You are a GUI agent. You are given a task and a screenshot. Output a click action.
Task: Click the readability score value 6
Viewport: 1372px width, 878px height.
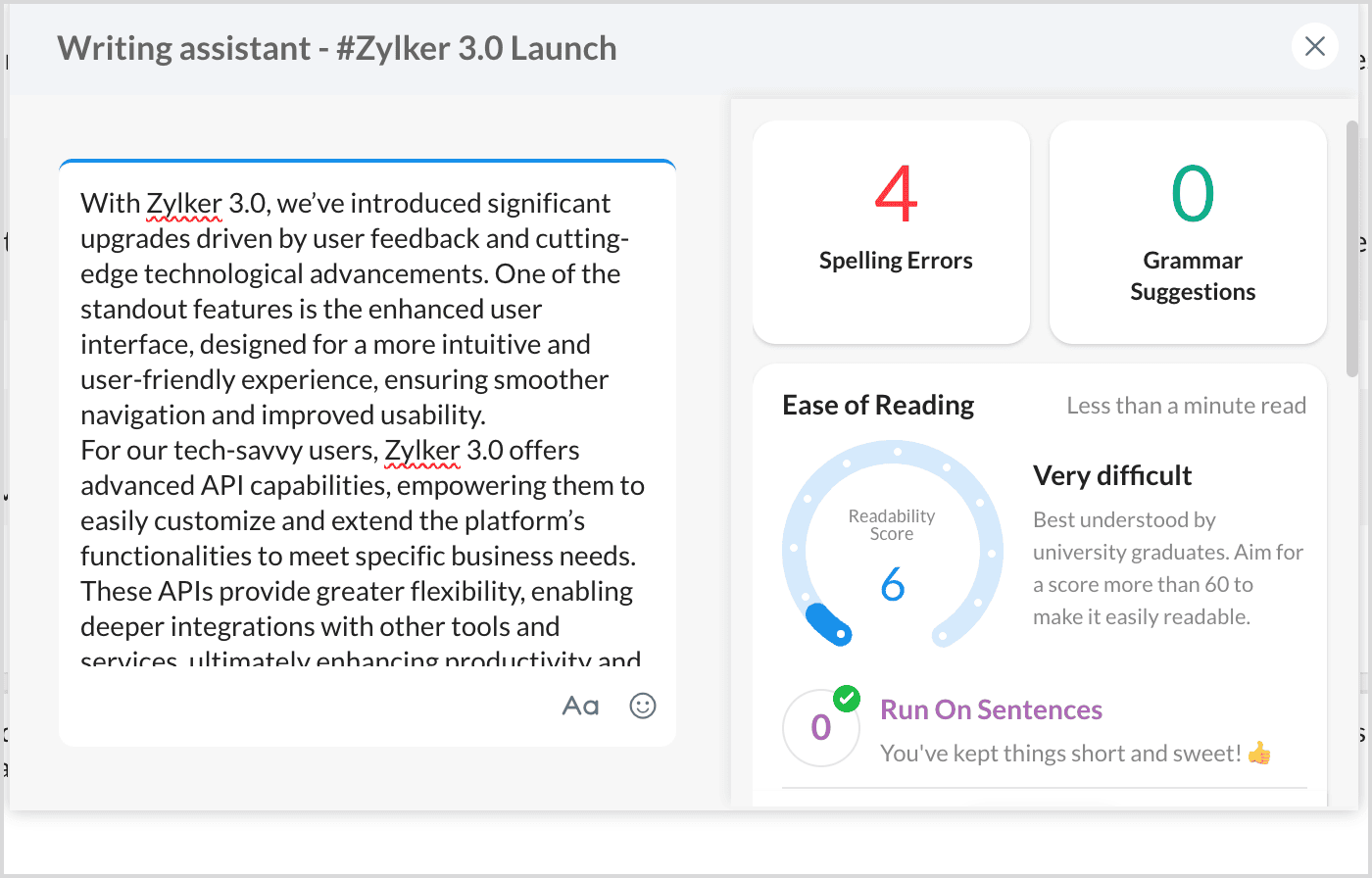892,585
